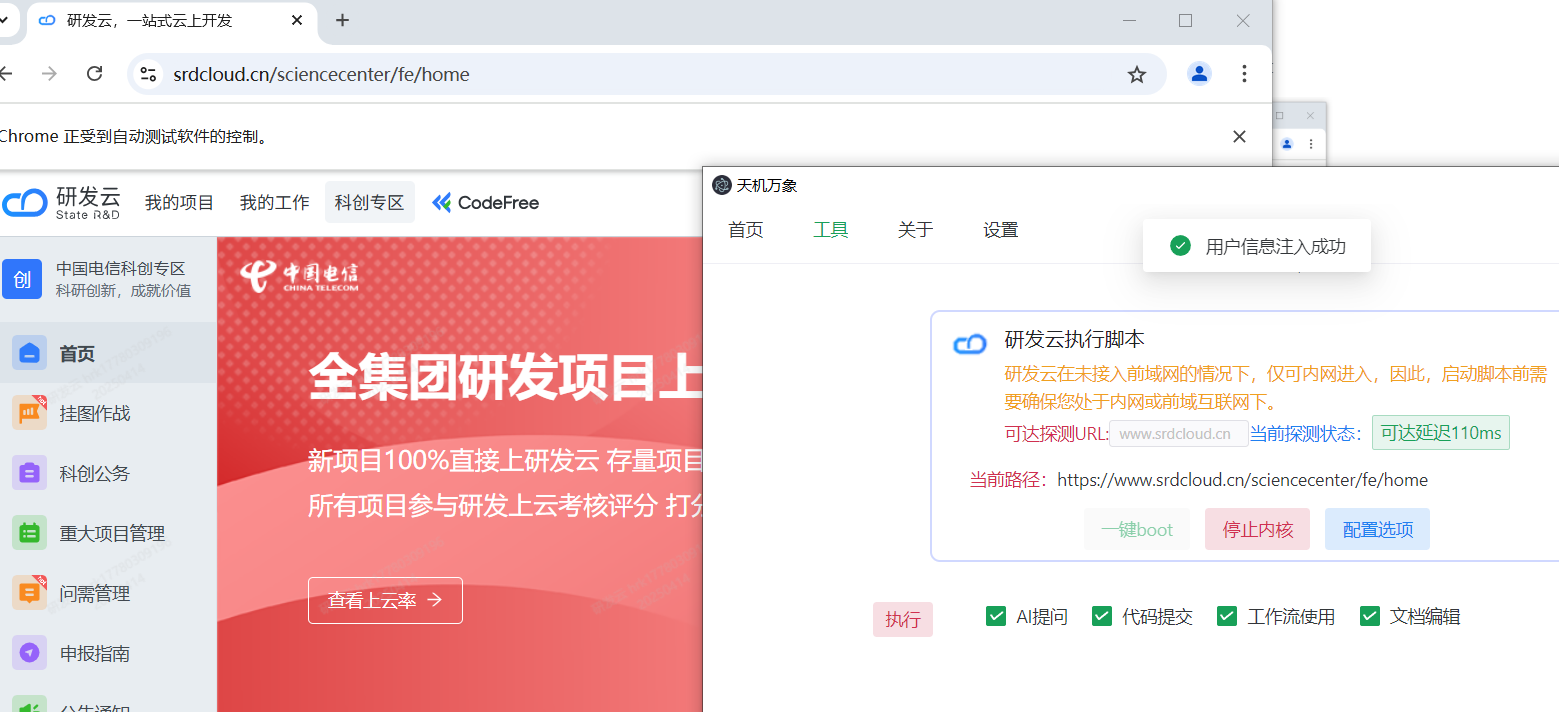
Task: Bookmark this page with star icon
Action: 1136,74
